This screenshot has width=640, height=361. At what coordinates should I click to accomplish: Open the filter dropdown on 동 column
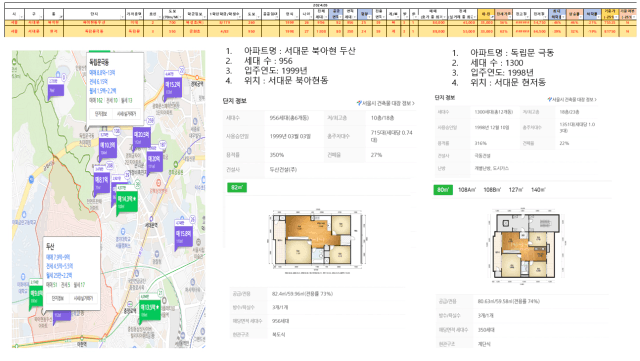61,16
